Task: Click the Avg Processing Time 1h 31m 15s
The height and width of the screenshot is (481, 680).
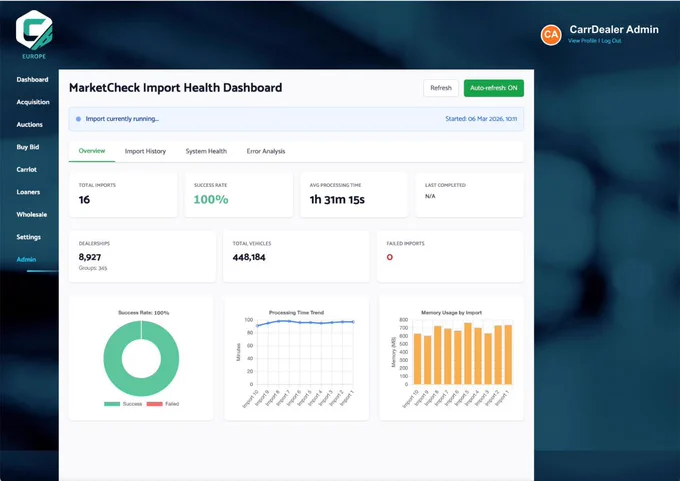Action: (x=337, y=200)
